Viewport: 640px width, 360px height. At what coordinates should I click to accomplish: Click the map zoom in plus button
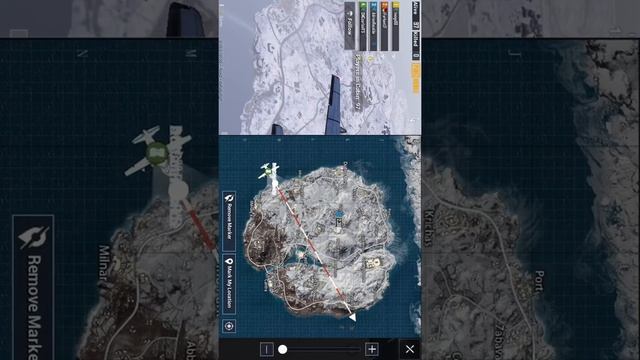click(x=371, y=349)
